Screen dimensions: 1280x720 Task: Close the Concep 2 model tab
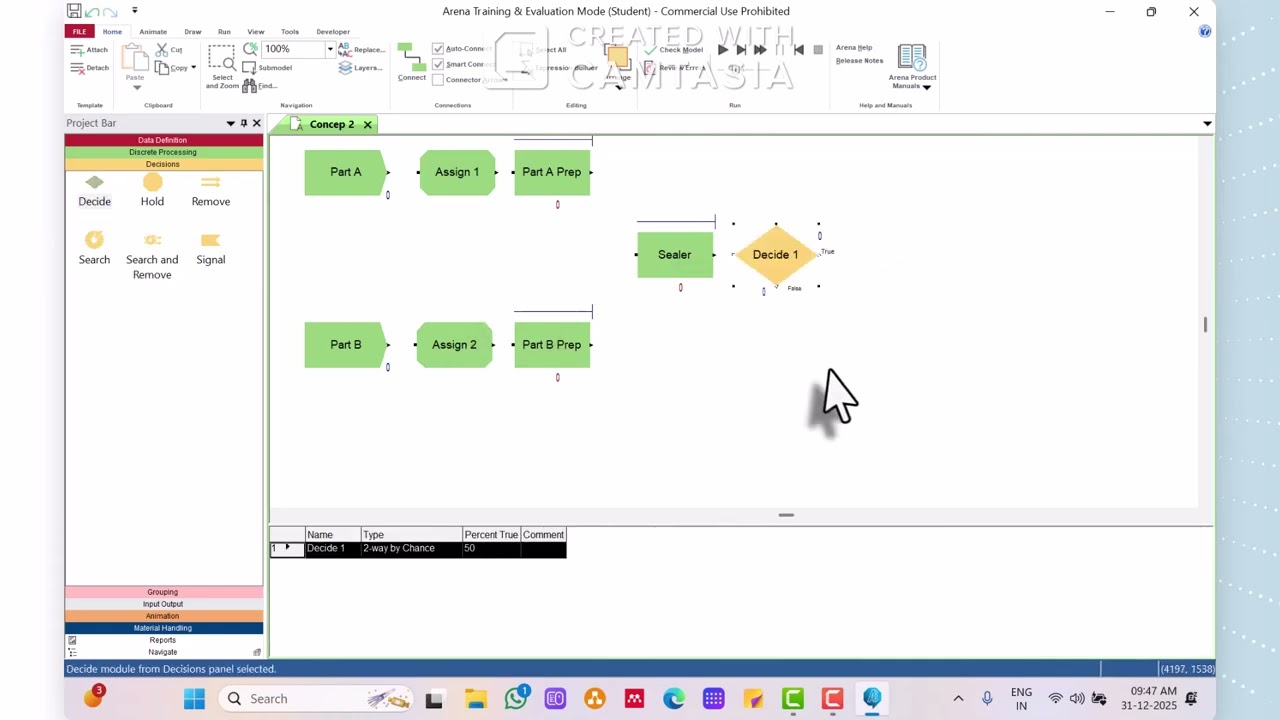click(367, 125)
